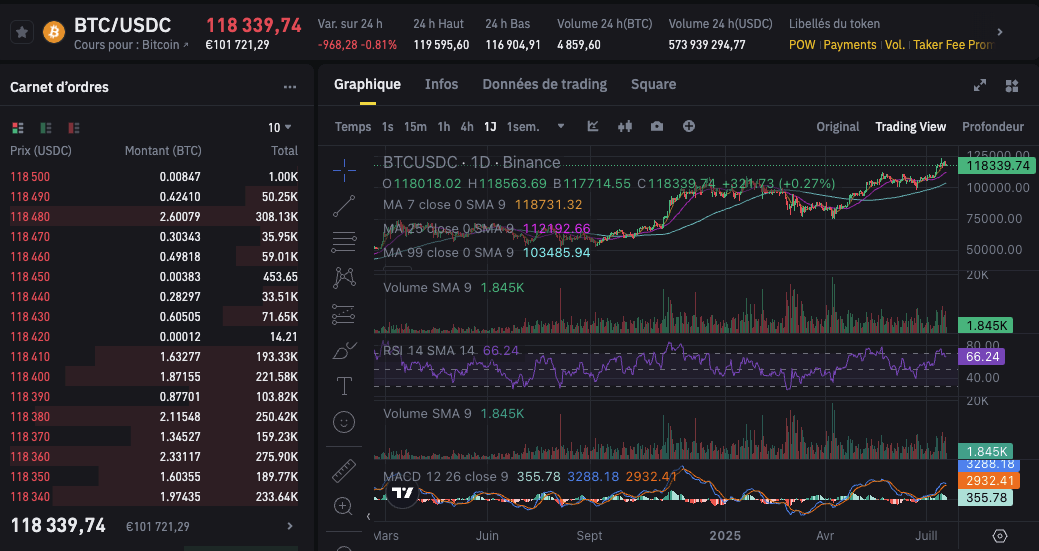This screenshot has height=551, width=1039.
Task: Click the purple RSI value label 66.24
Action: tap(982, 357)
